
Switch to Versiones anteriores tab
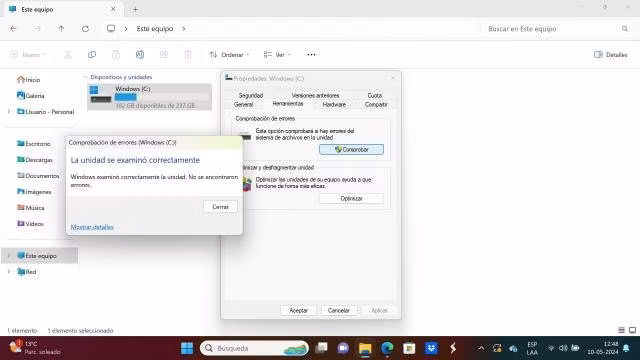tap(315, 95)
